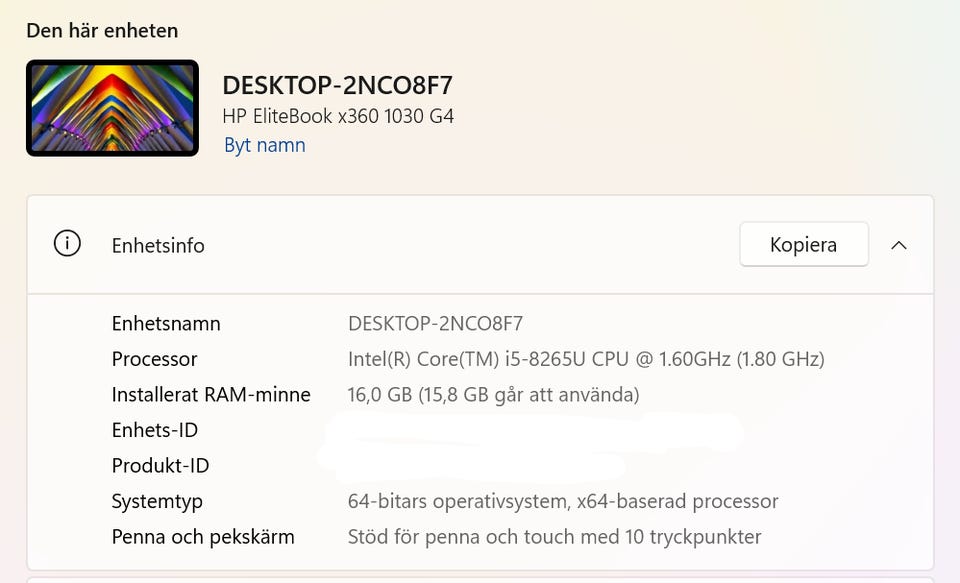Image resolution: width=960 pixels, height=583 pixels.
Task: Click the Processor row label
Action: tap(154, 359)
